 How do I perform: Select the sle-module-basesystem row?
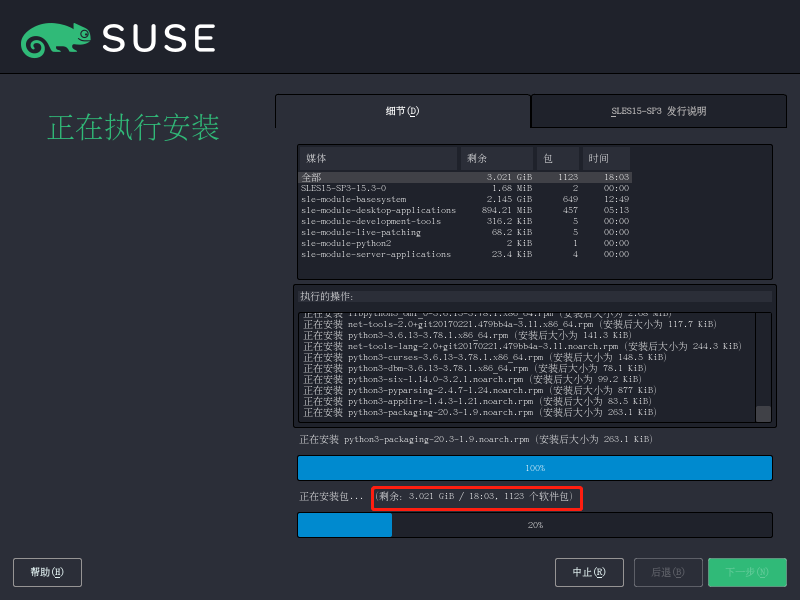[x=400, y=199]
